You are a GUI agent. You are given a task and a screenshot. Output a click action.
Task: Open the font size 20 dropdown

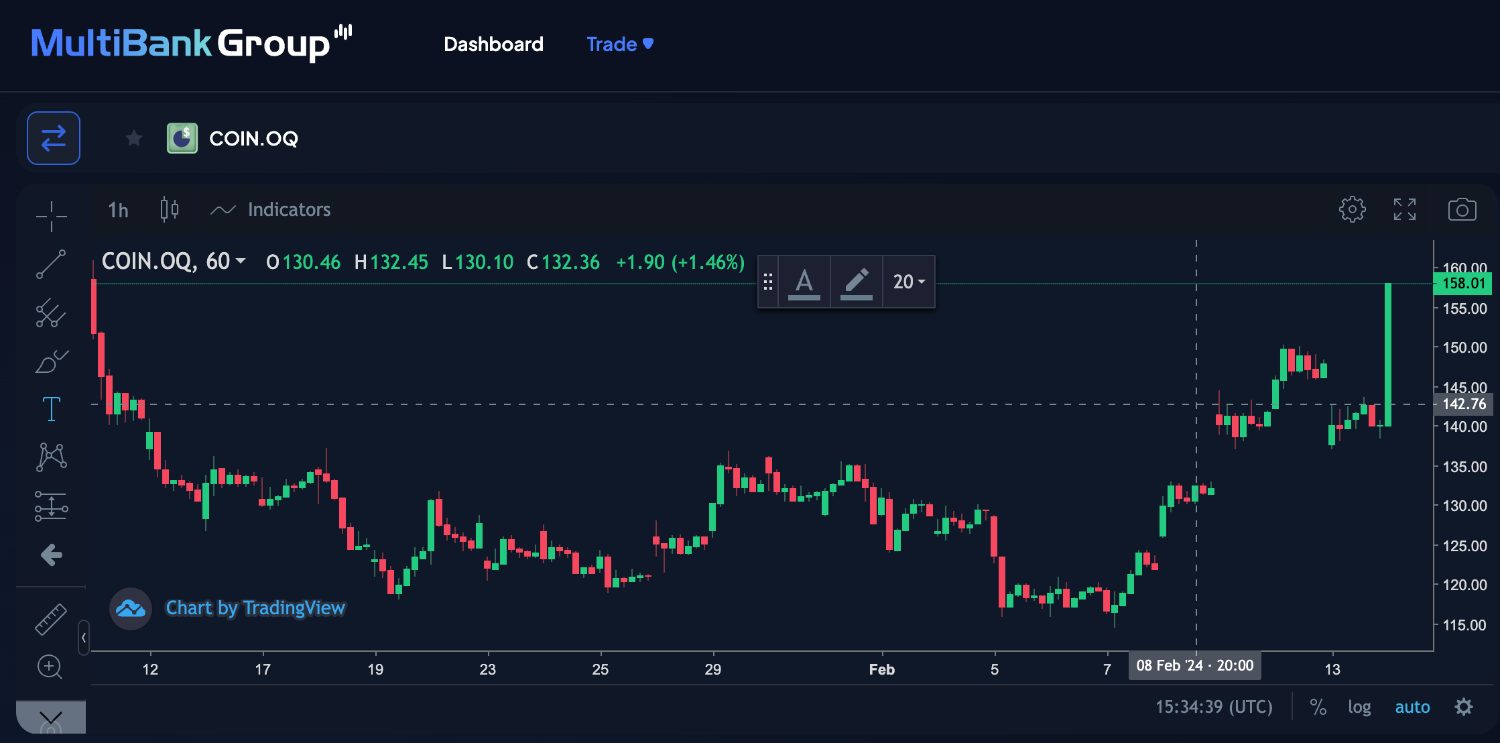click(x=909, y=282)
